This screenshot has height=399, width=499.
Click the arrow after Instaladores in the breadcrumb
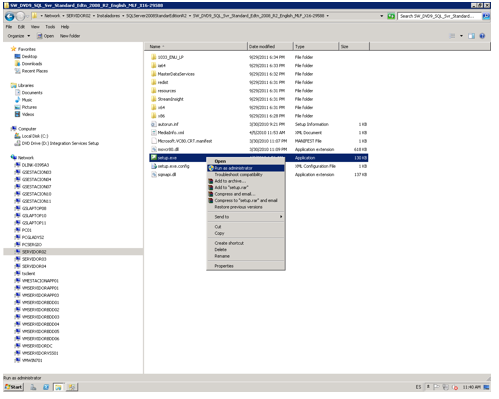pos(123,16)
